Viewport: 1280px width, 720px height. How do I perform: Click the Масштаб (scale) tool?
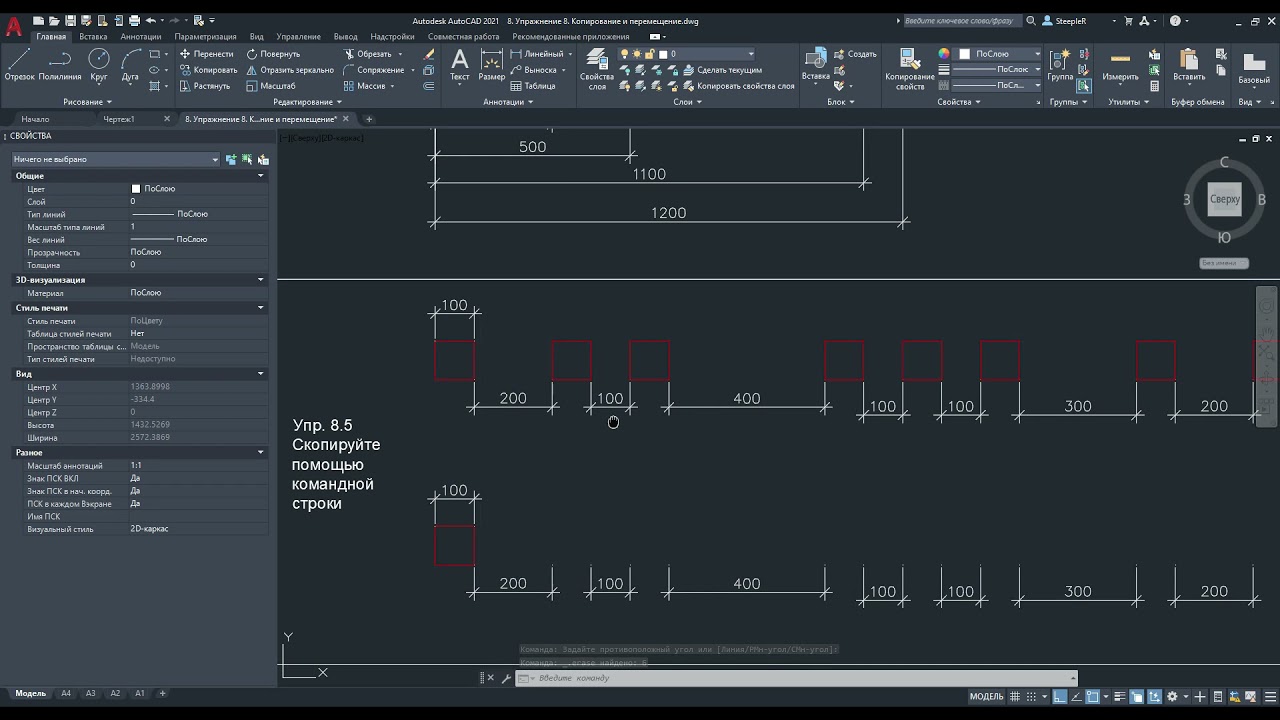(270, 86)
